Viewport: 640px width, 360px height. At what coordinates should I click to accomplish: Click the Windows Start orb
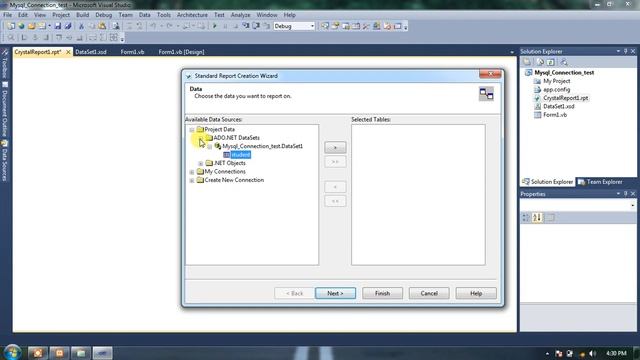coord(12,352)
